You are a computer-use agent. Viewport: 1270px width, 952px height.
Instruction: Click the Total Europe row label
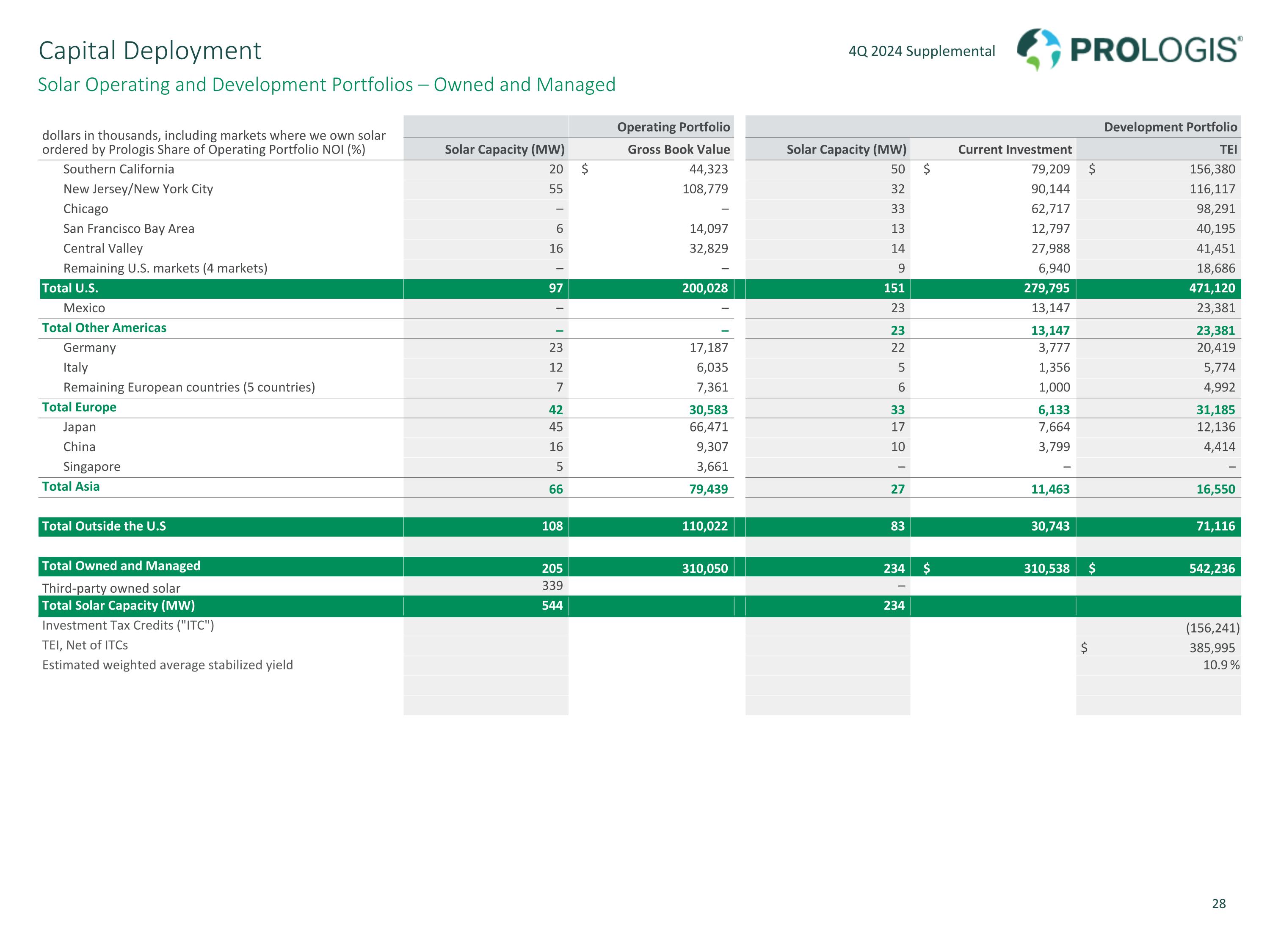click(79, 407)
